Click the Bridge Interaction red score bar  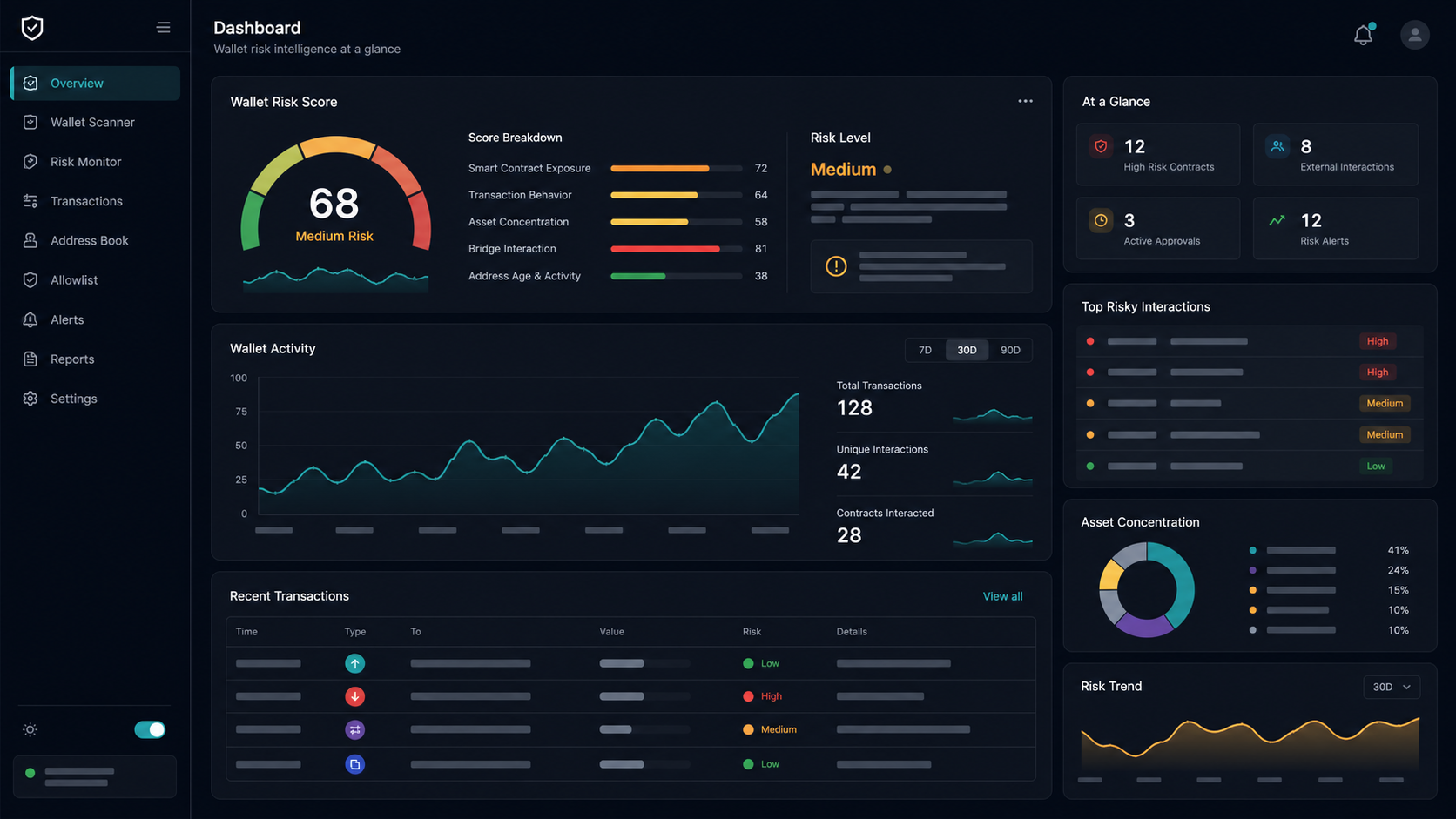point(677,249)
